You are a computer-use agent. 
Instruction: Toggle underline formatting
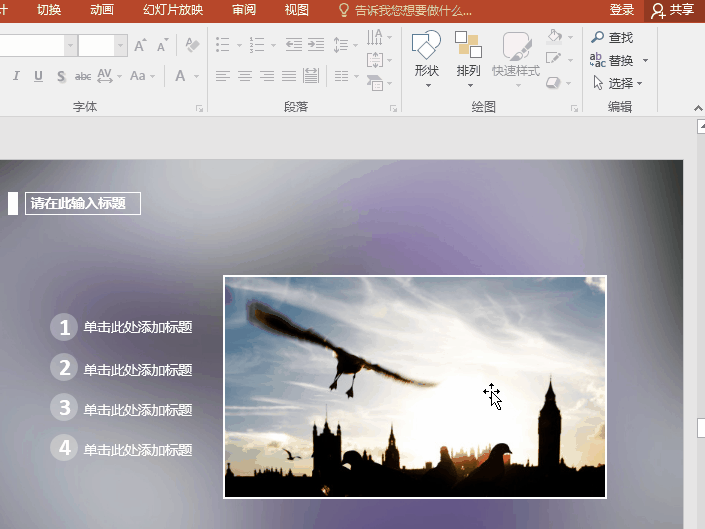(39, 76)
